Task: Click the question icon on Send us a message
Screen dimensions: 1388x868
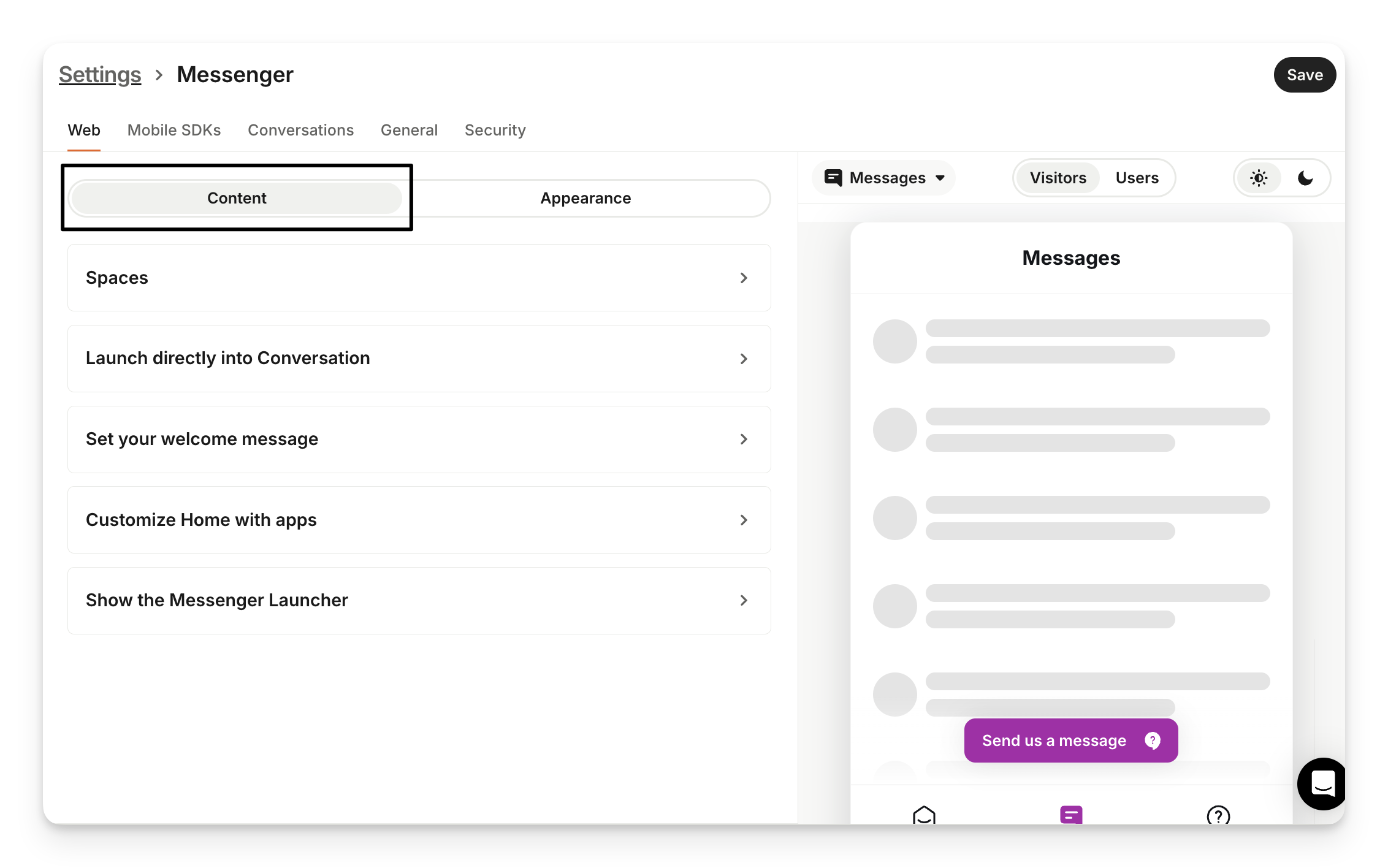Action: [1153, 740]
